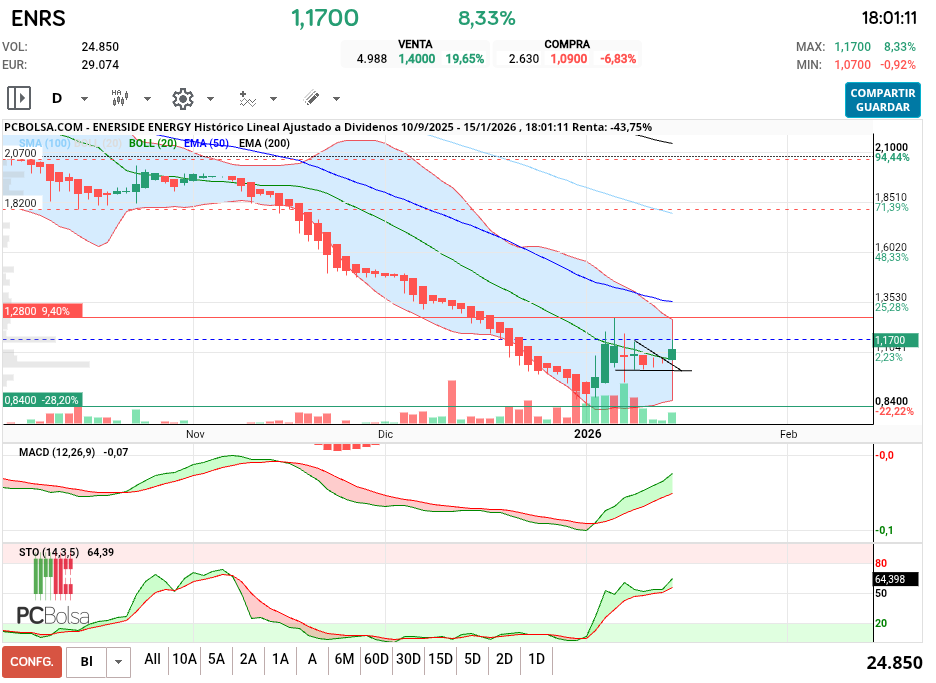Toggle the SMA (100) legend label
Image resolution: width=936 pixels, height=683 pixels.
(x=45, y=143)
